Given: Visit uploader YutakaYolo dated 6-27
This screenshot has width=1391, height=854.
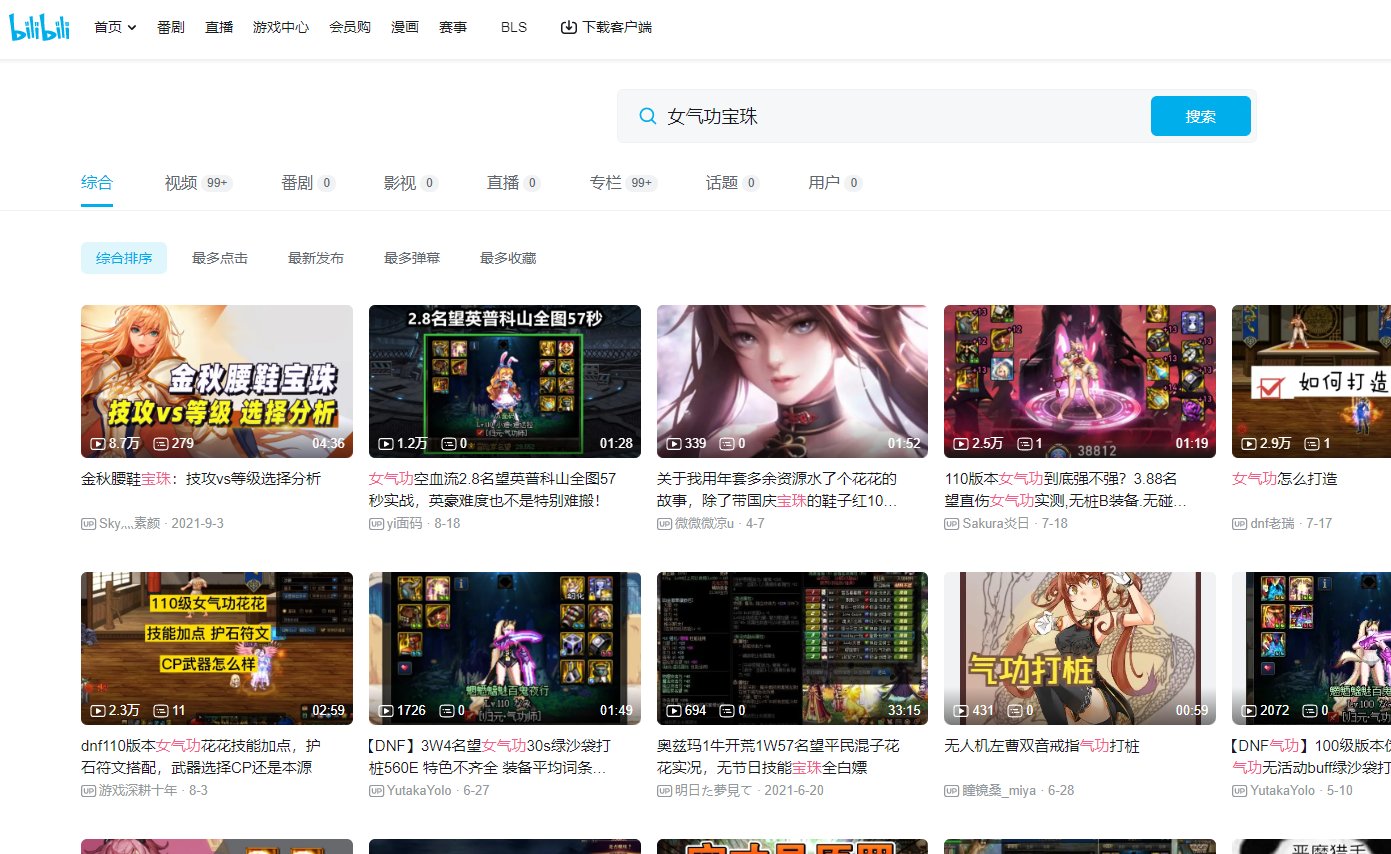Looking at the screenshot, I should (x=420, y=790).
